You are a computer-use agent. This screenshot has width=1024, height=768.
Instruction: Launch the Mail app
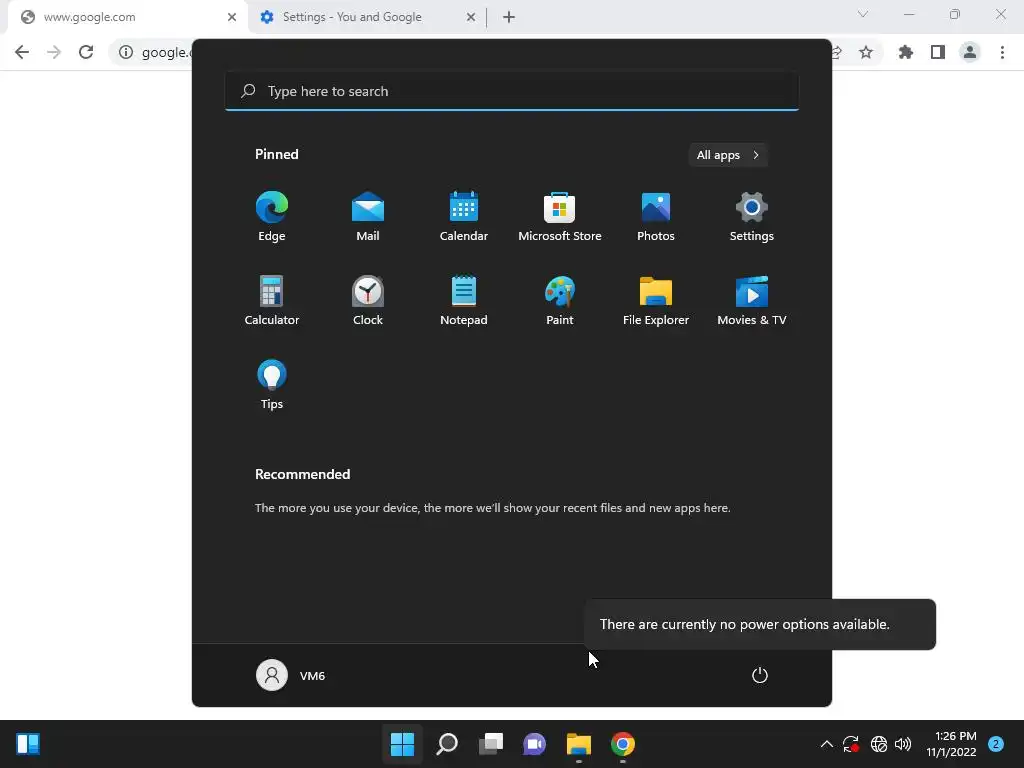[x=368, y=217]
